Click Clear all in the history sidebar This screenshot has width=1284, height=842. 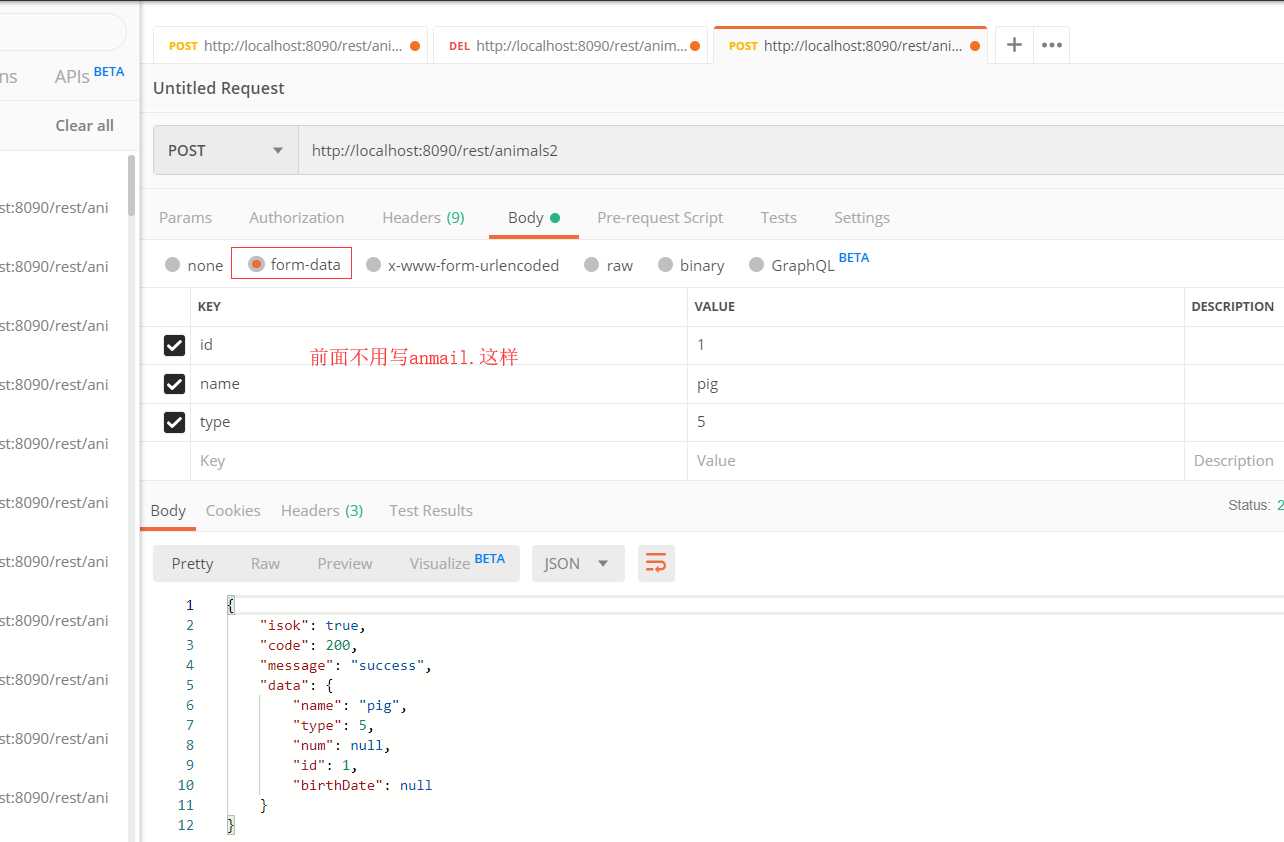(x=84, y=125)
